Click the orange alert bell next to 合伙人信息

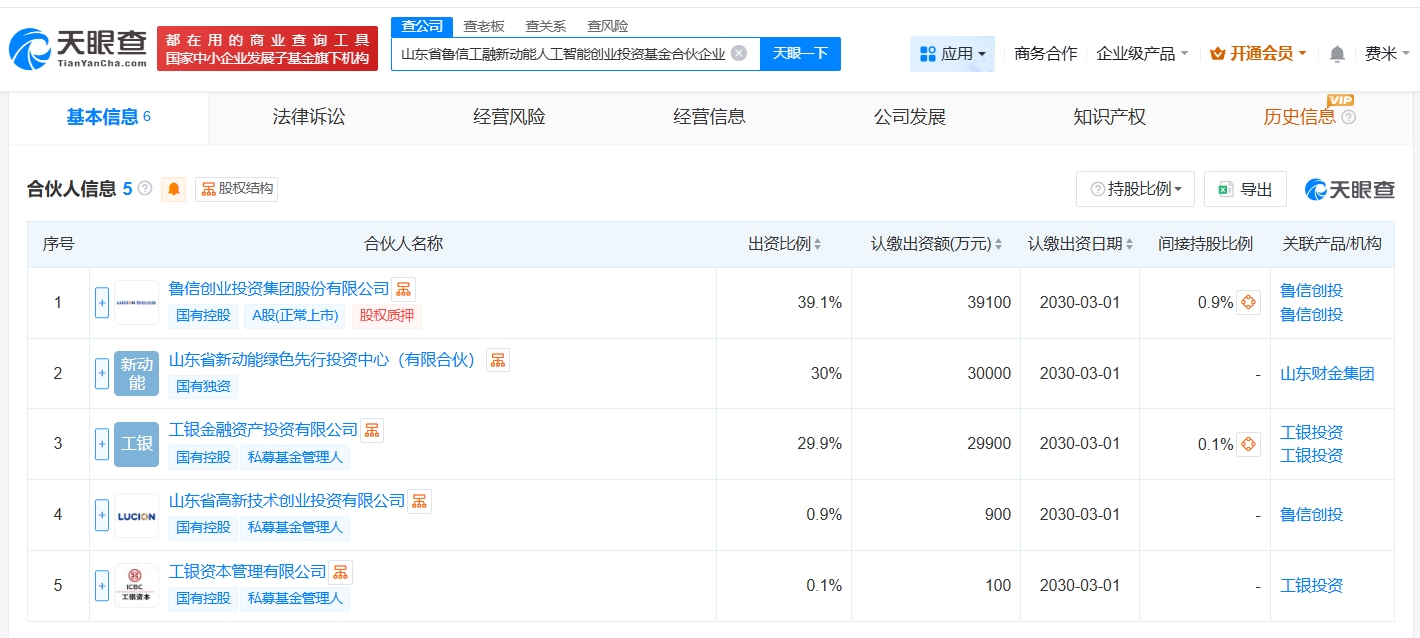point(175,189)
